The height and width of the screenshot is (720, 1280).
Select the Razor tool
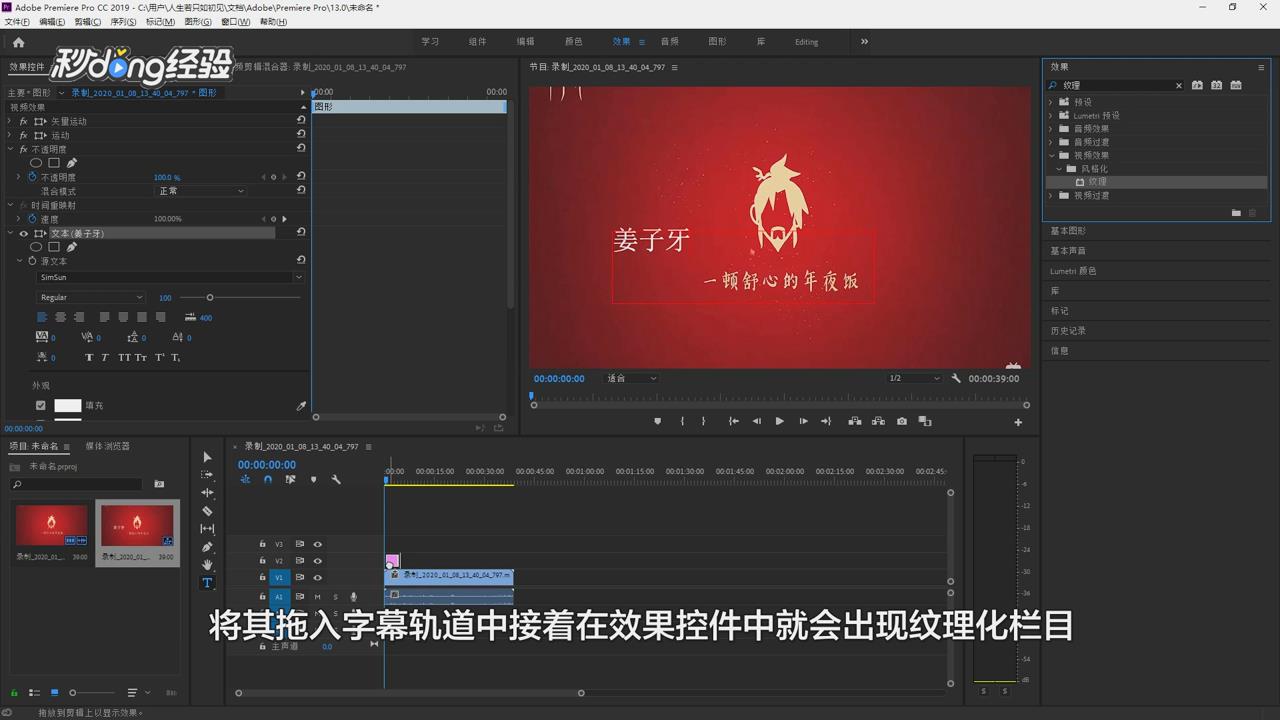pos(207,511)
